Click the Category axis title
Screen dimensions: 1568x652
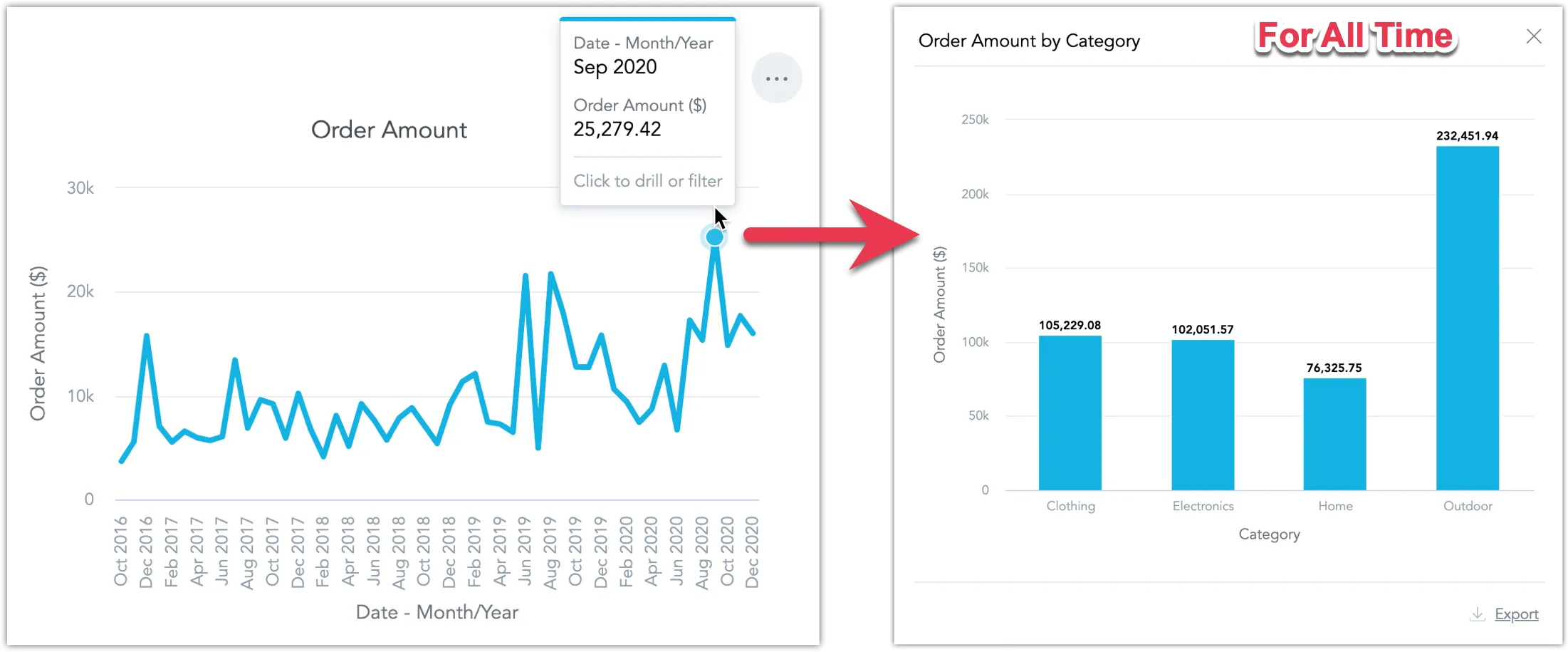coord(1270,534)
